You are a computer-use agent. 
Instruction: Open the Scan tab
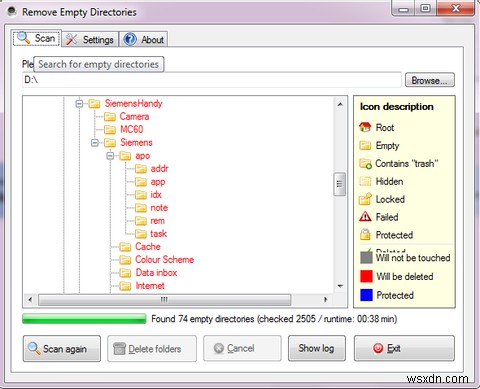click(x=36, y=38)
